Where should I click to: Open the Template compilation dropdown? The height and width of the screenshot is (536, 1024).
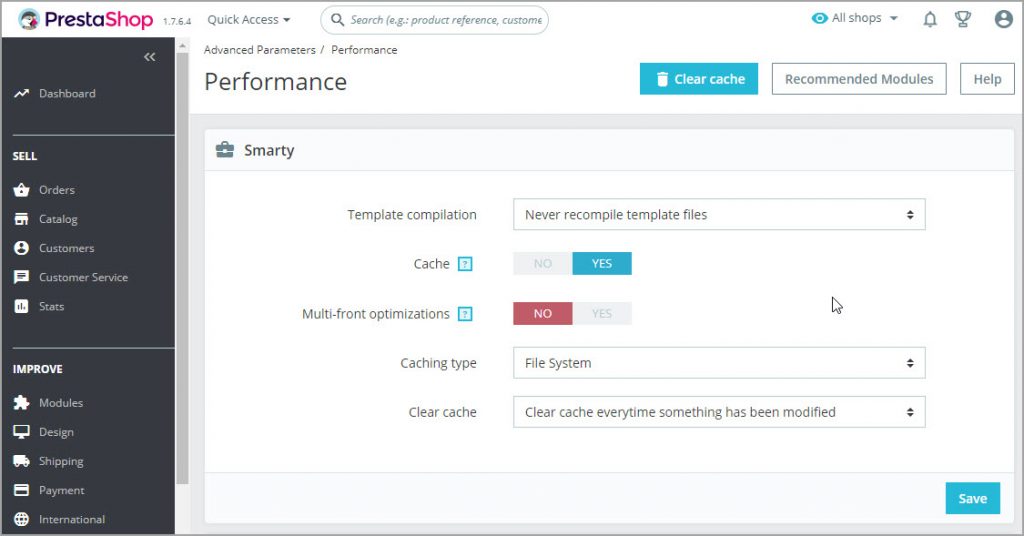tap(719, 214)
